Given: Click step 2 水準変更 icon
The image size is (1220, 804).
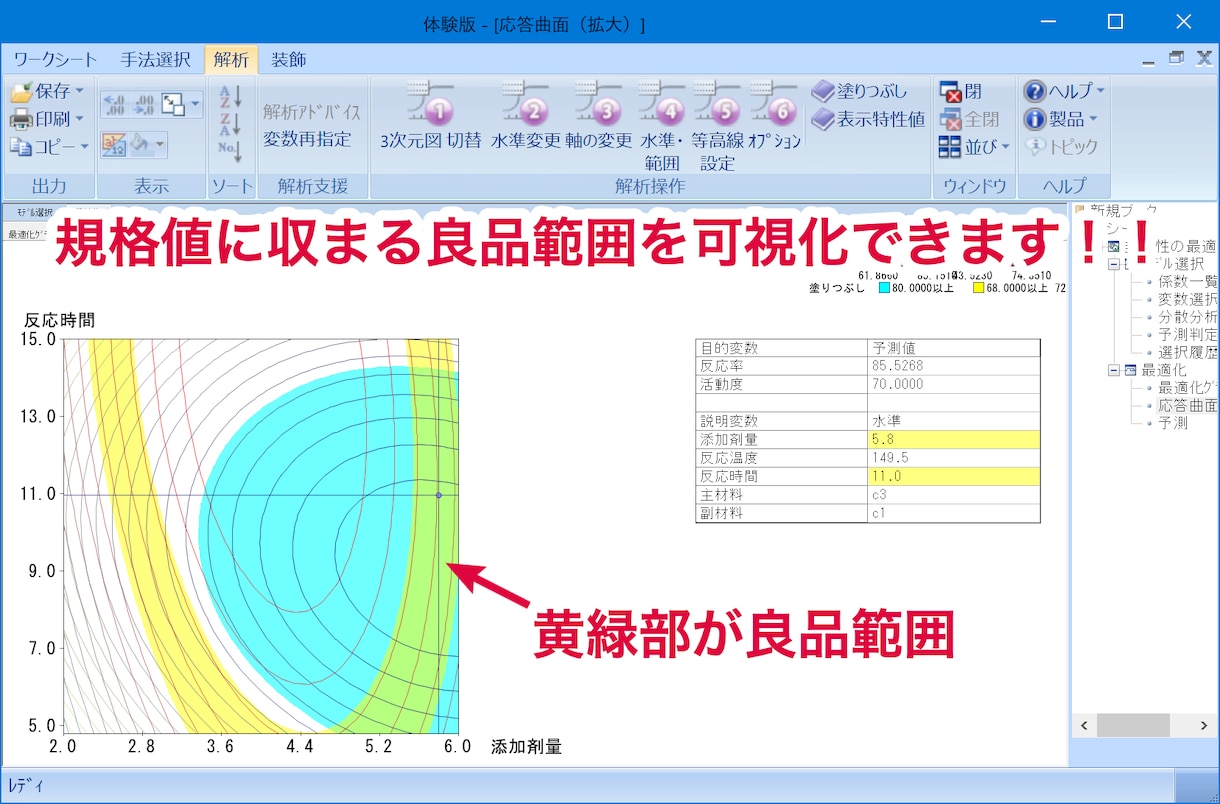Looking at the screenshot, I should pos(526,103).
